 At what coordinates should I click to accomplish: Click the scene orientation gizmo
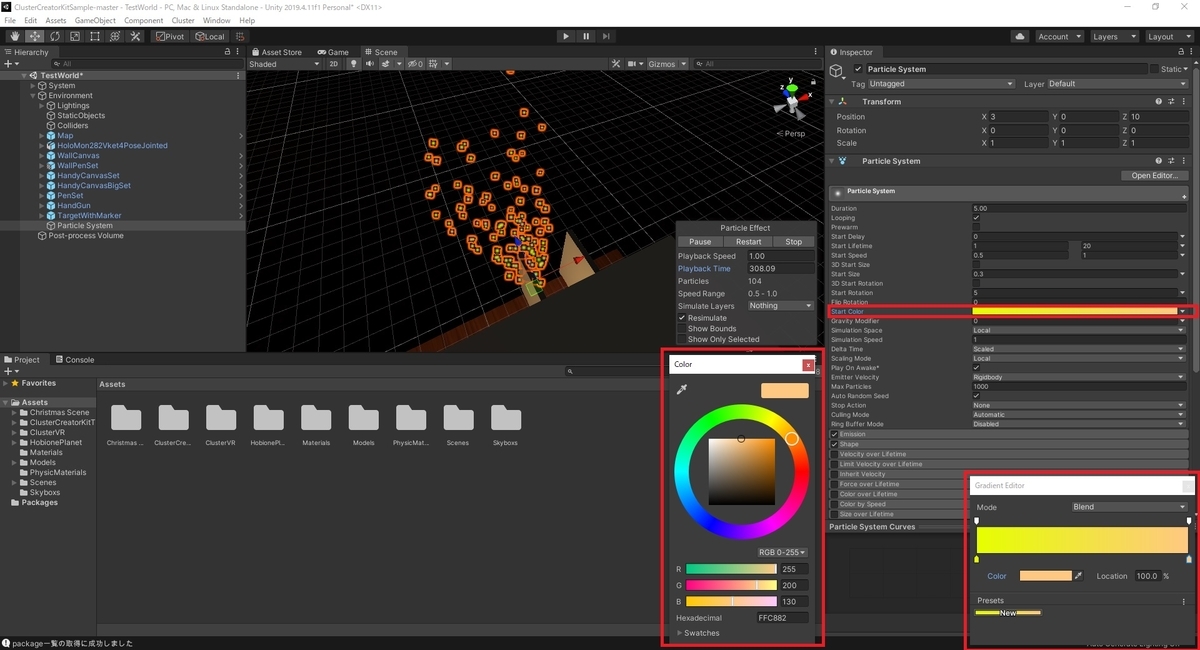tap(792, 102)
